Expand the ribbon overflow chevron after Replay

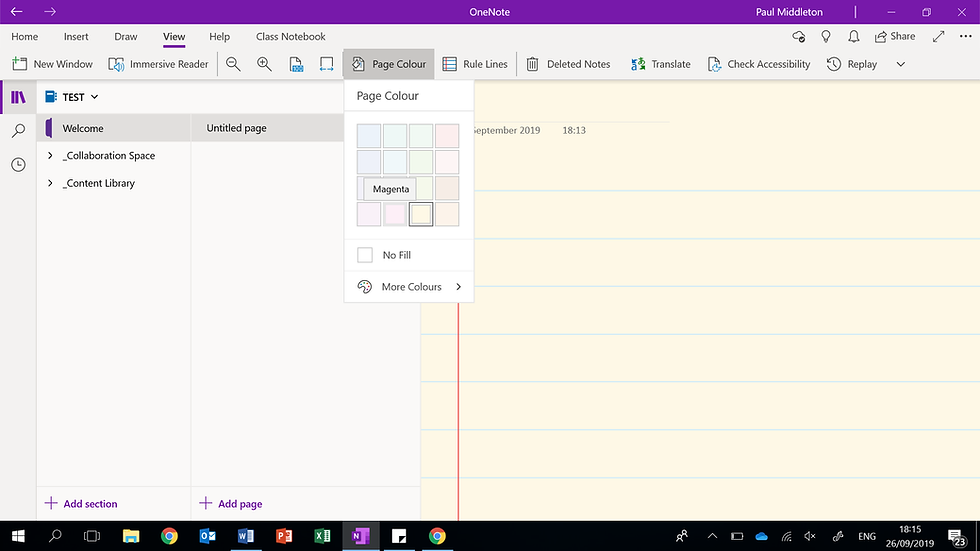901,64
